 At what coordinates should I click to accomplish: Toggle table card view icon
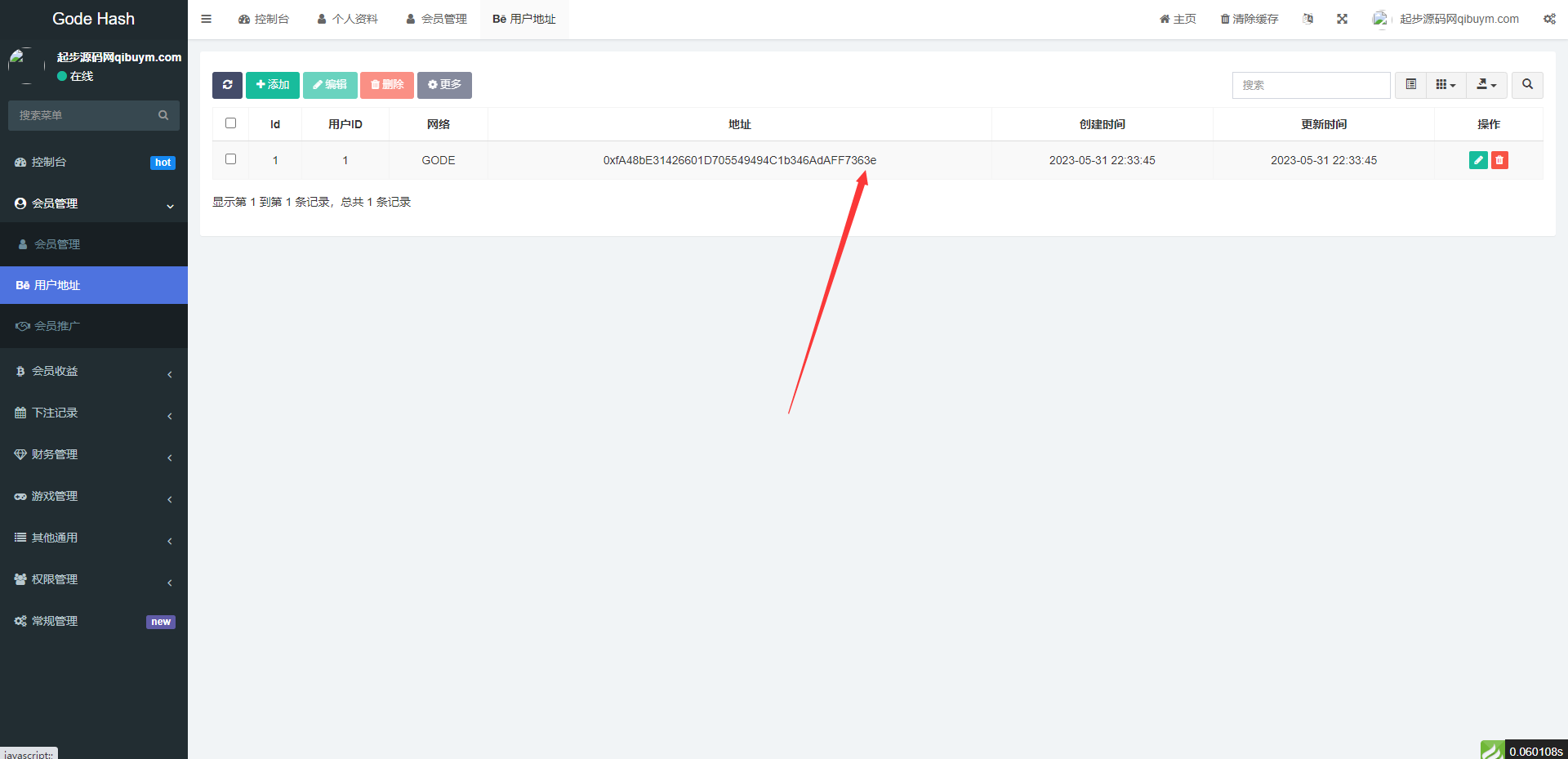click(x=1410, y=85)
